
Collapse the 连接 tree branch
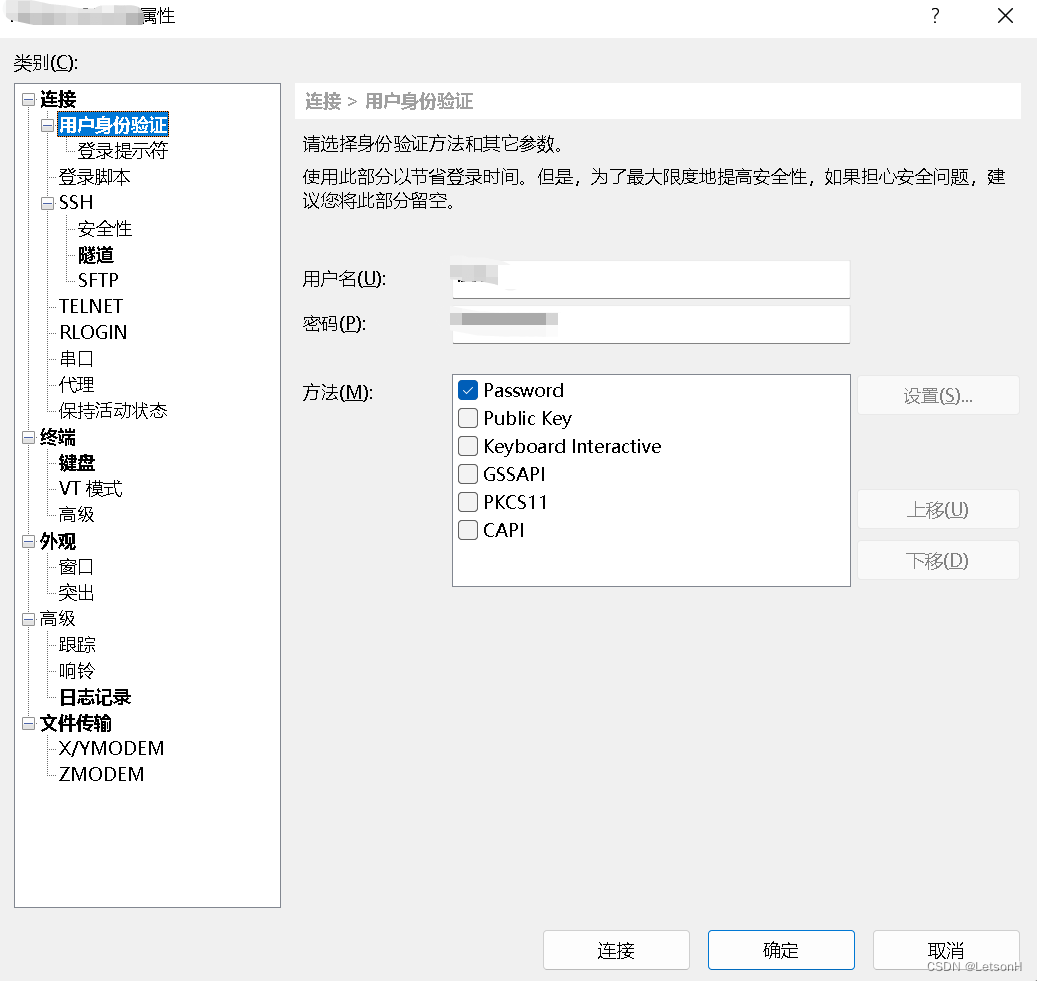[26, 98]
